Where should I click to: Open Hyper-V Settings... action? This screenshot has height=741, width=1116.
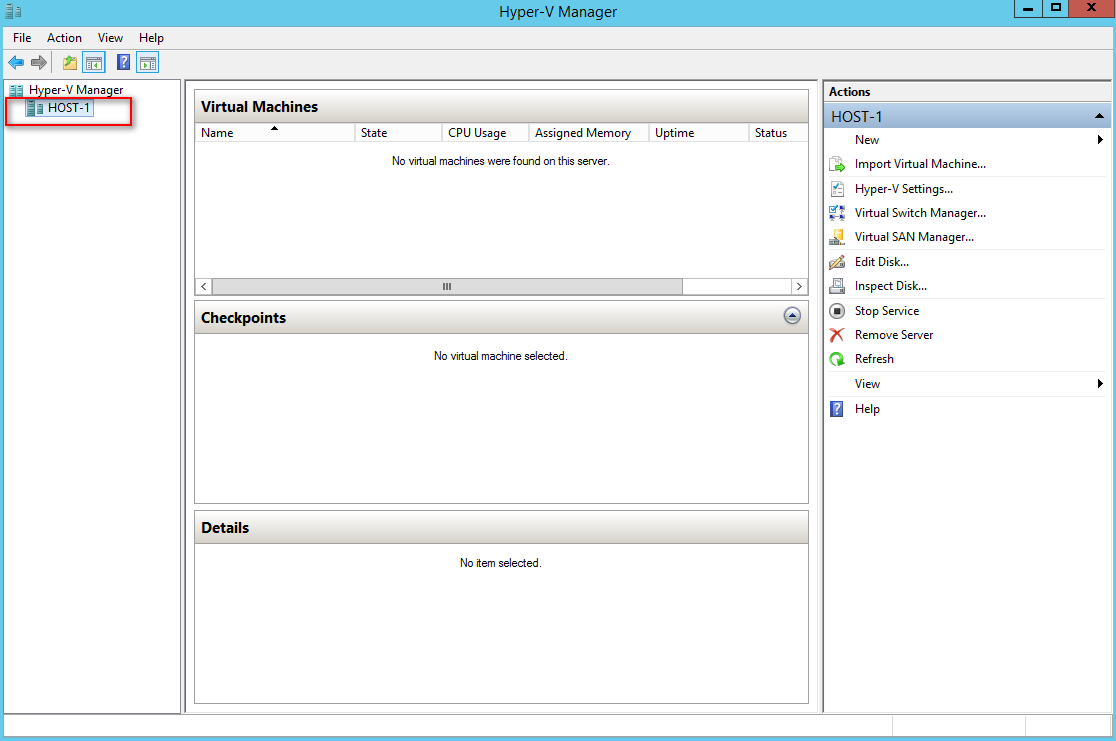pyautogui.click(x=903, y=189)
